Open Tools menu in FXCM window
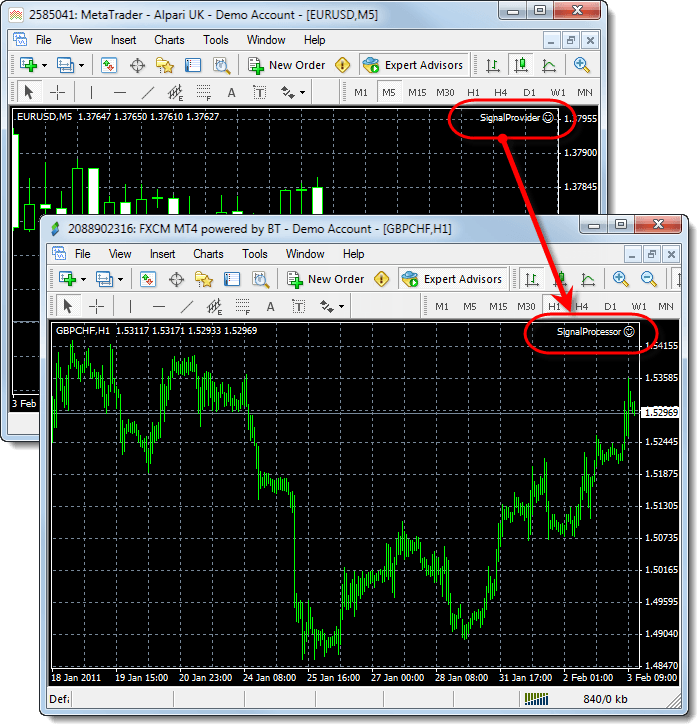Image resolution: width=698 pixels, height=725 pixels. tap(255, 254)
